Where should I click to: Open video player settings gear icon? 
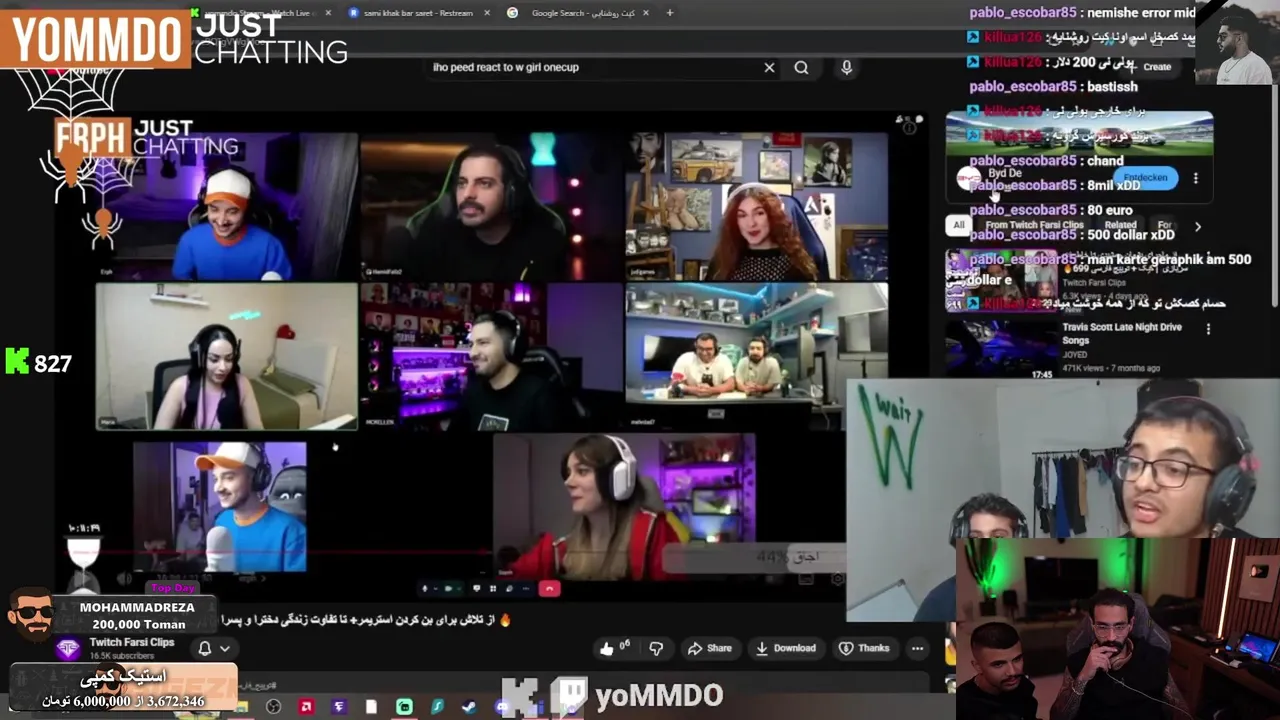(838, 580)
